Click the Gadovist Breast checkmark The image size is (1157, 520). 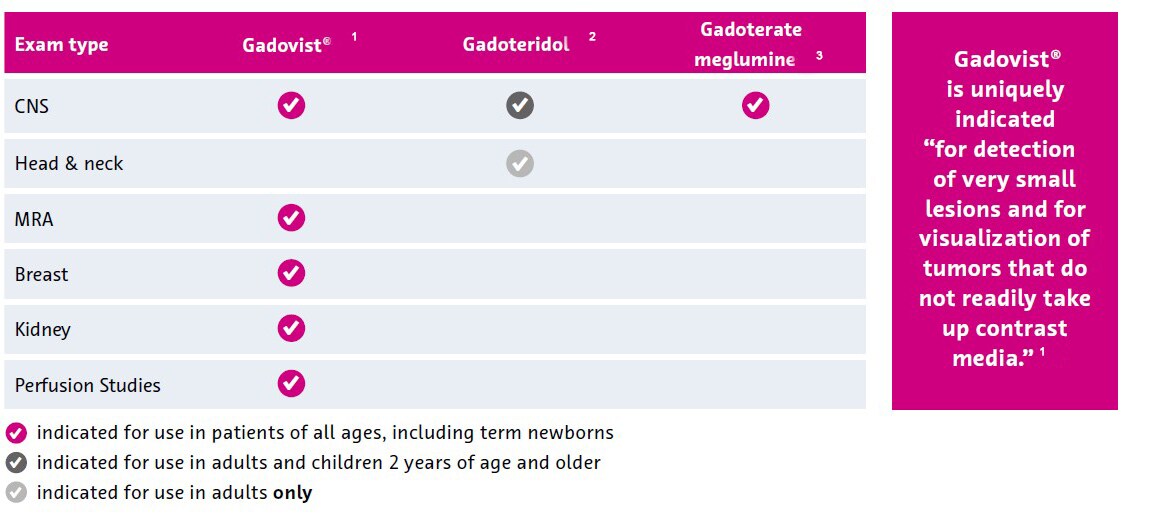291,273
